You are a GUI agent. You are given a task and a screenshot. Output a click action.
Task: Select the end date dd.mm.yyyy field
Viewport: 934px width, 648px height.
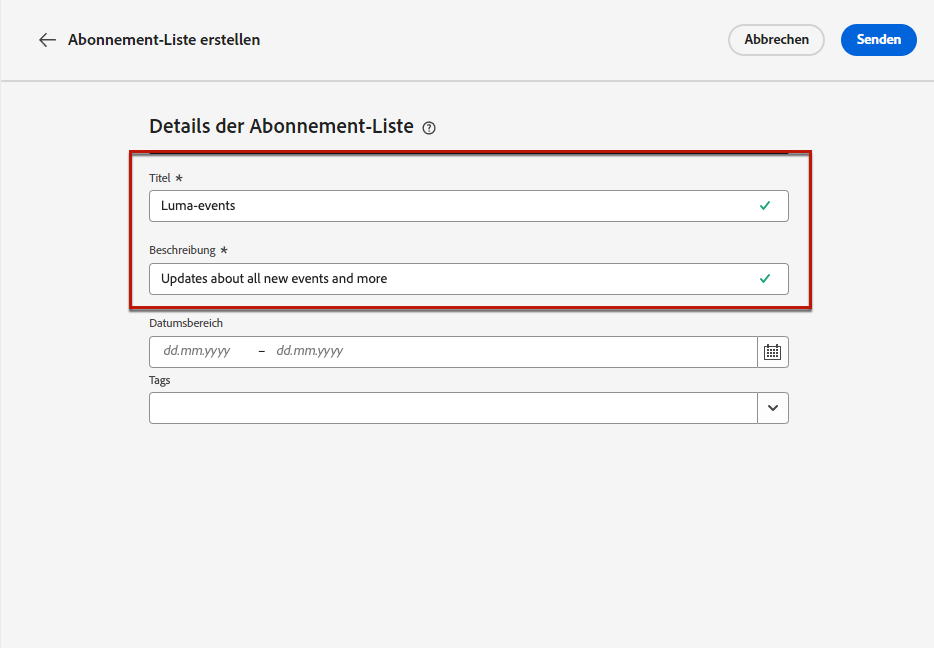click(310, 351)
